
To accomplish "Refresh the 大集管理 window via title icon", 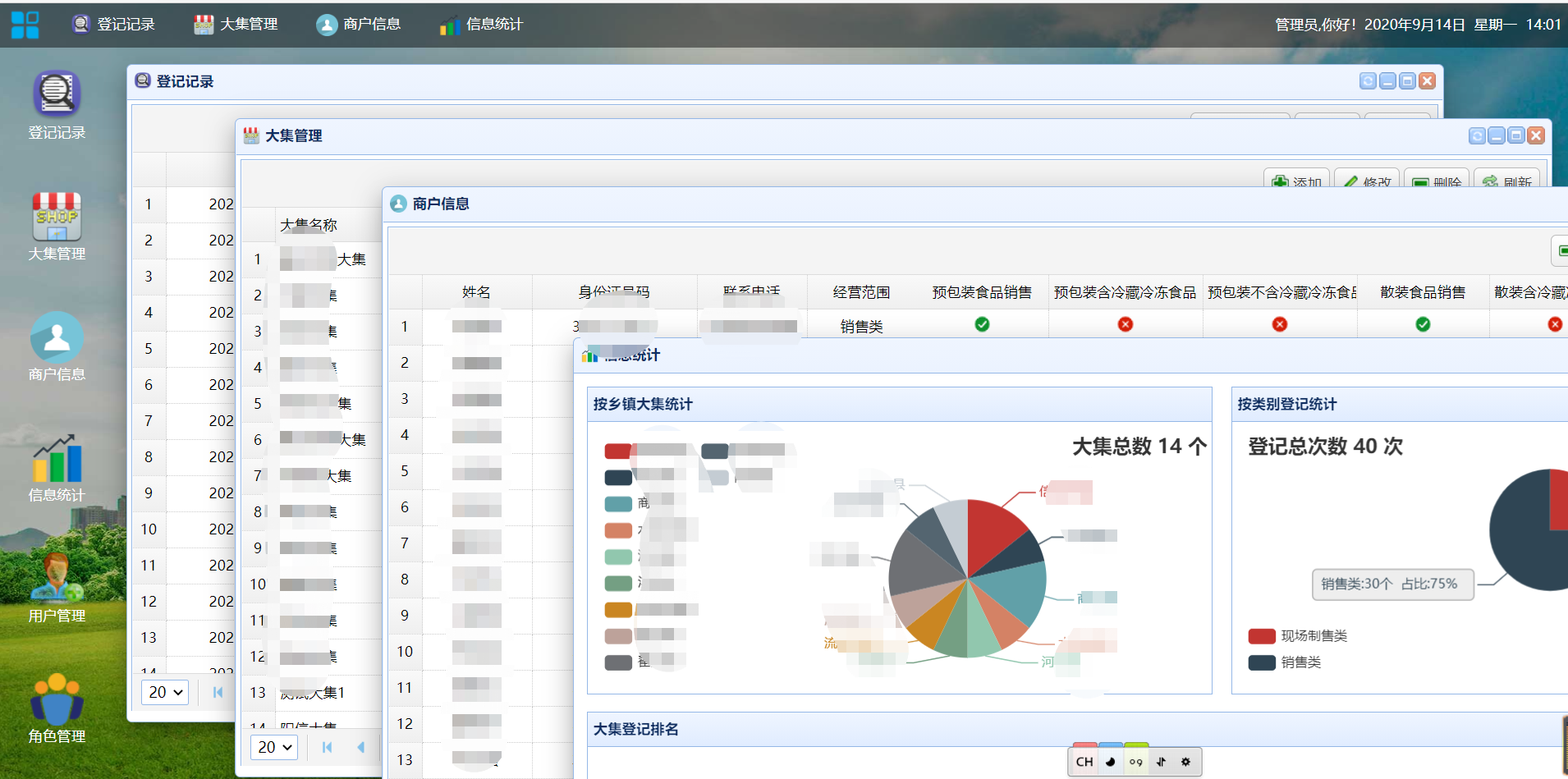I will point(1477,135).
